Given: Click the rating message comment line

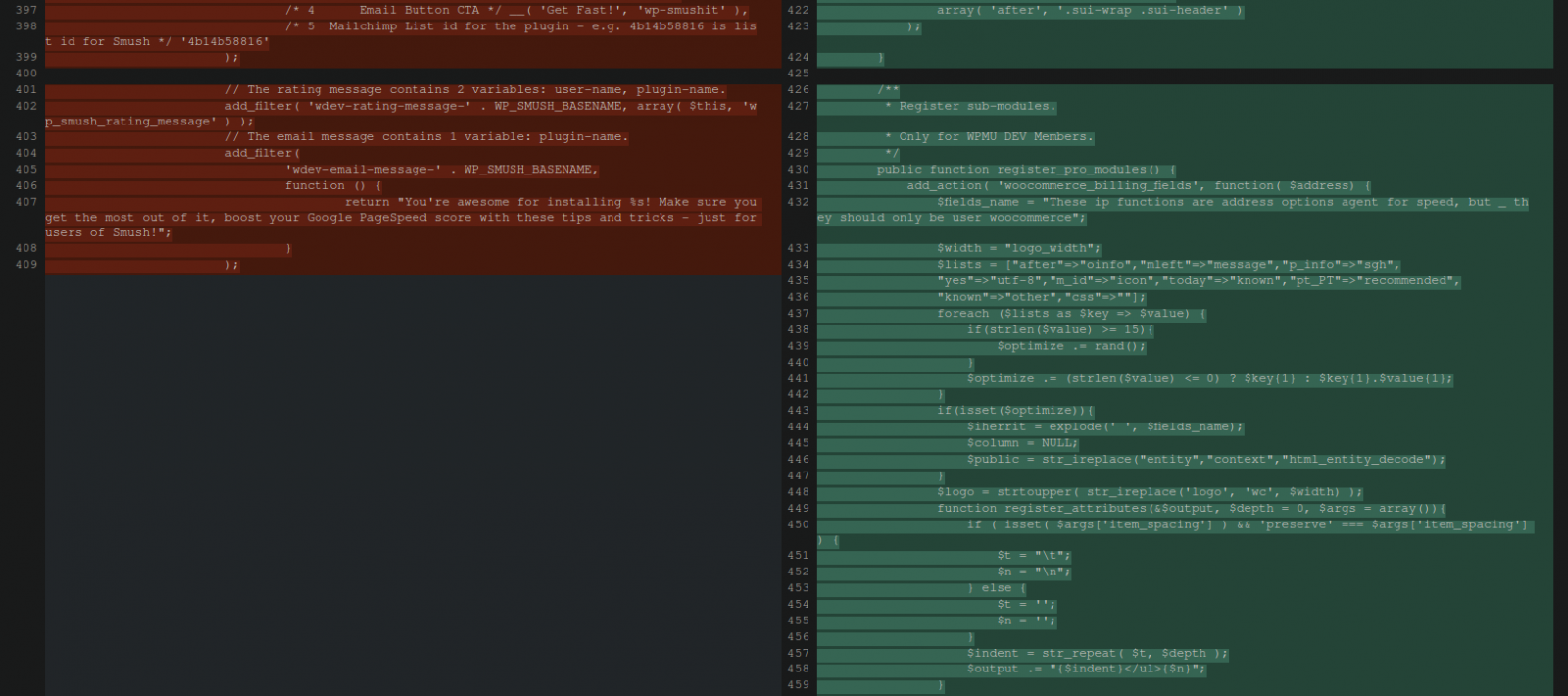Looking at the screenshot, I should tap(475, 90).
